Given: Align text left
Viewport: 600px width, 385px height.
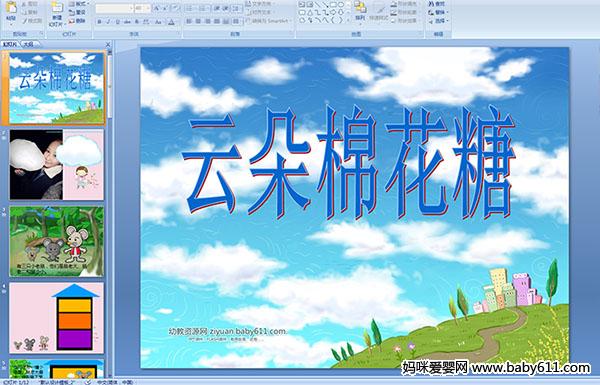Looking at the screenshot, I should [x=189, y=21].
